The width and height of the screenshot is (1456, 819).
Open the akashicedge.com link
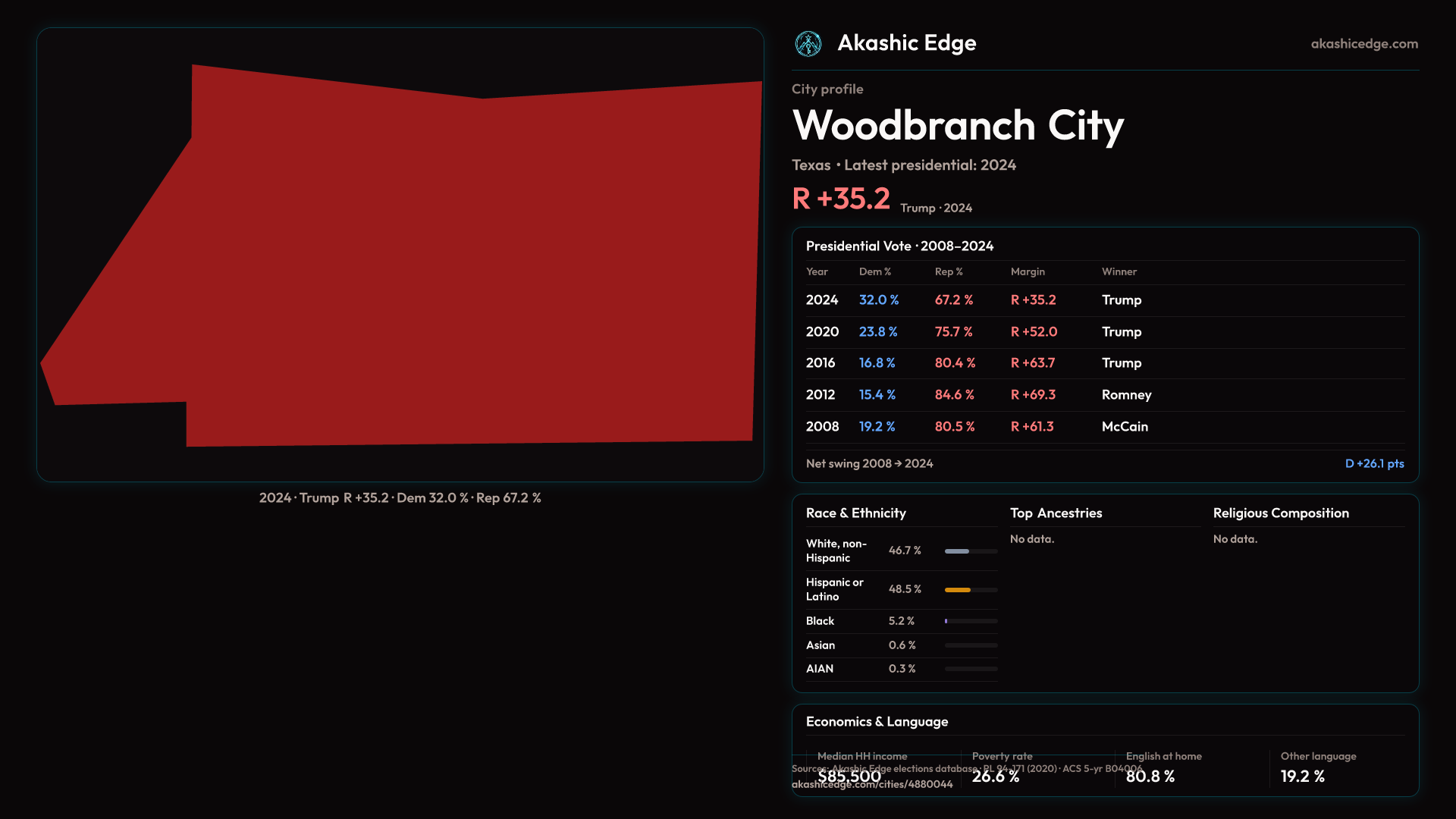pyautogui.click(x=1363, y=44)
